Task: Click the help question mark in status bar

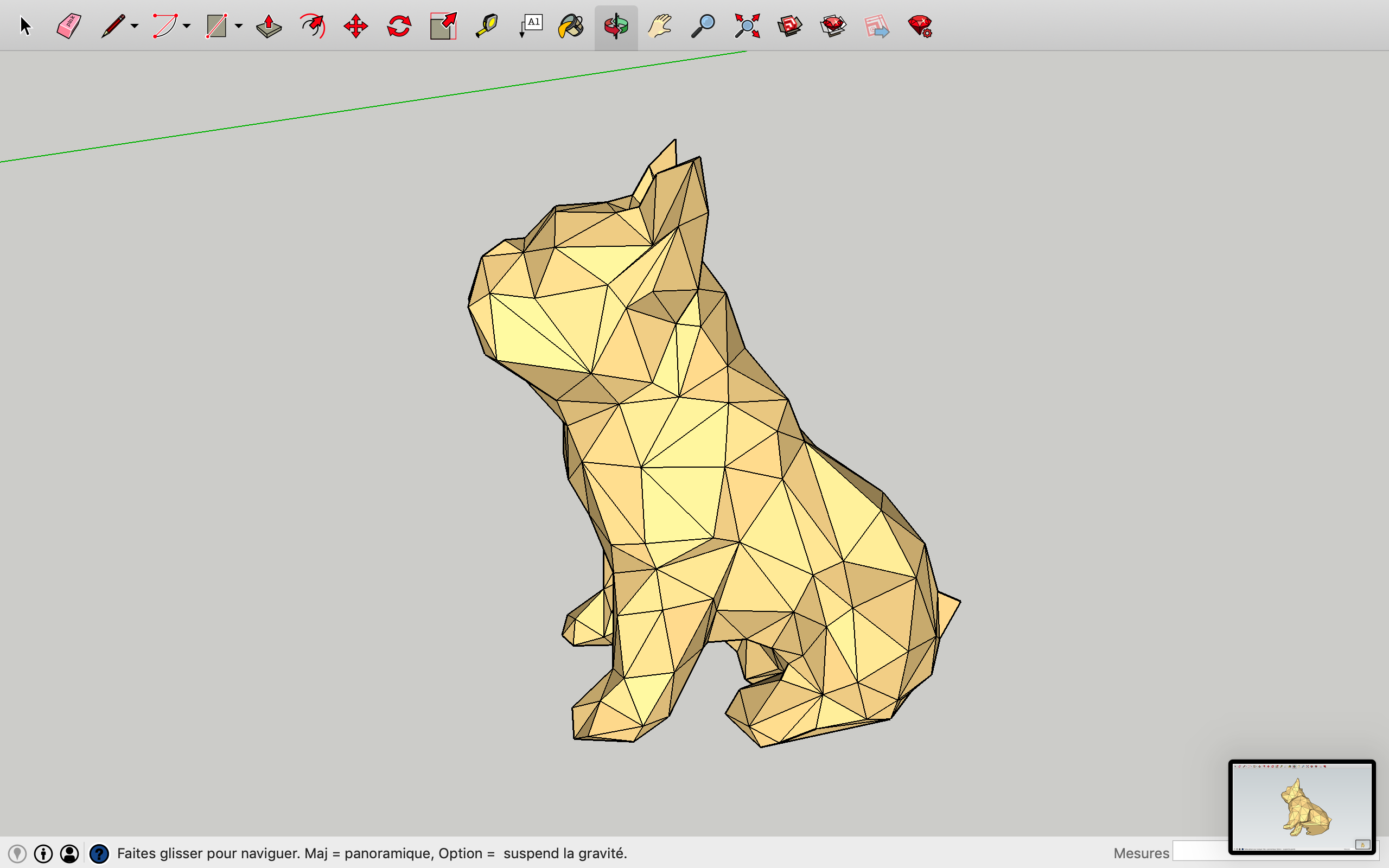Action: 99,854
